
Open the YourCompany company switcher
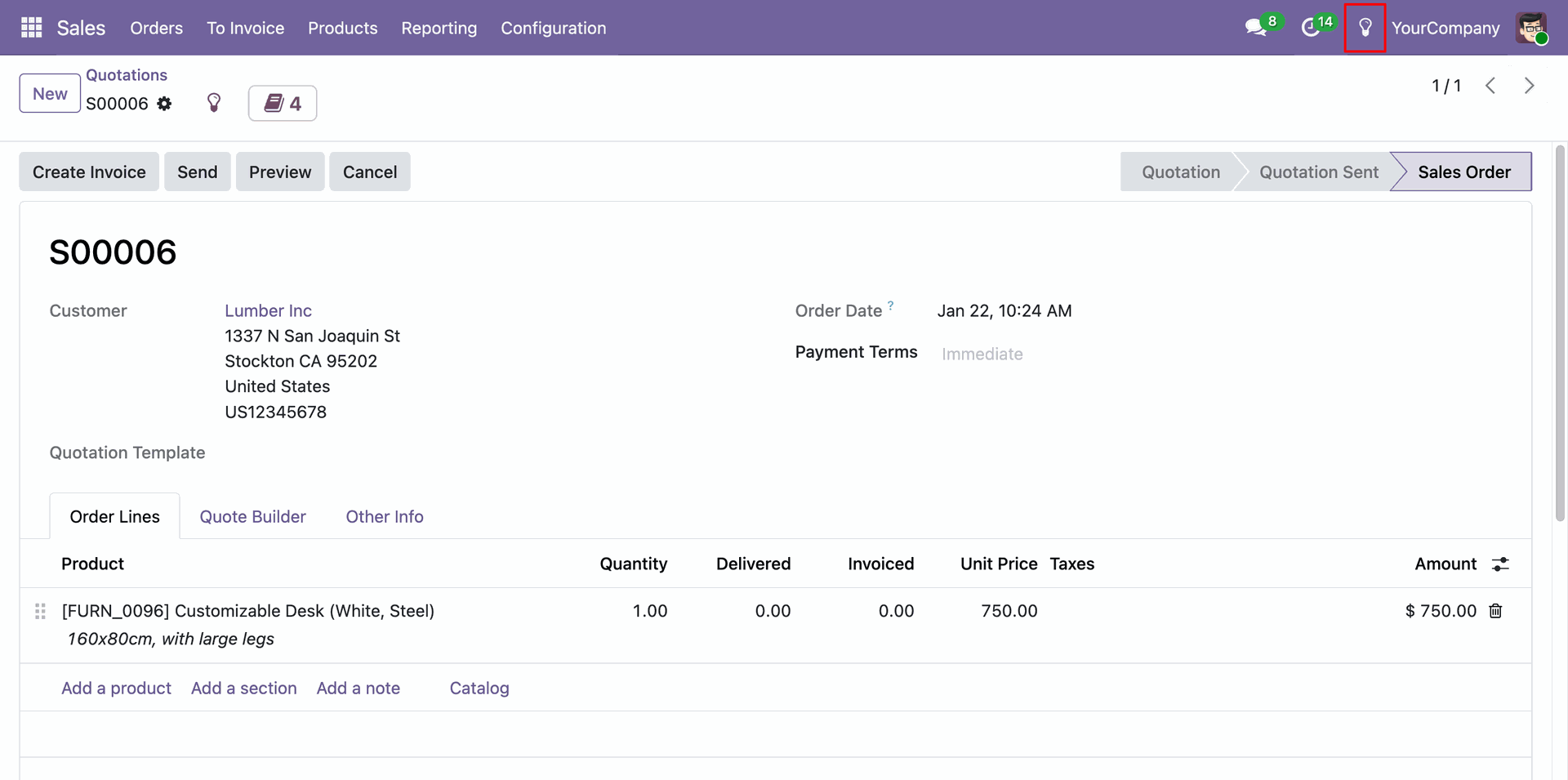[1445, 28]
